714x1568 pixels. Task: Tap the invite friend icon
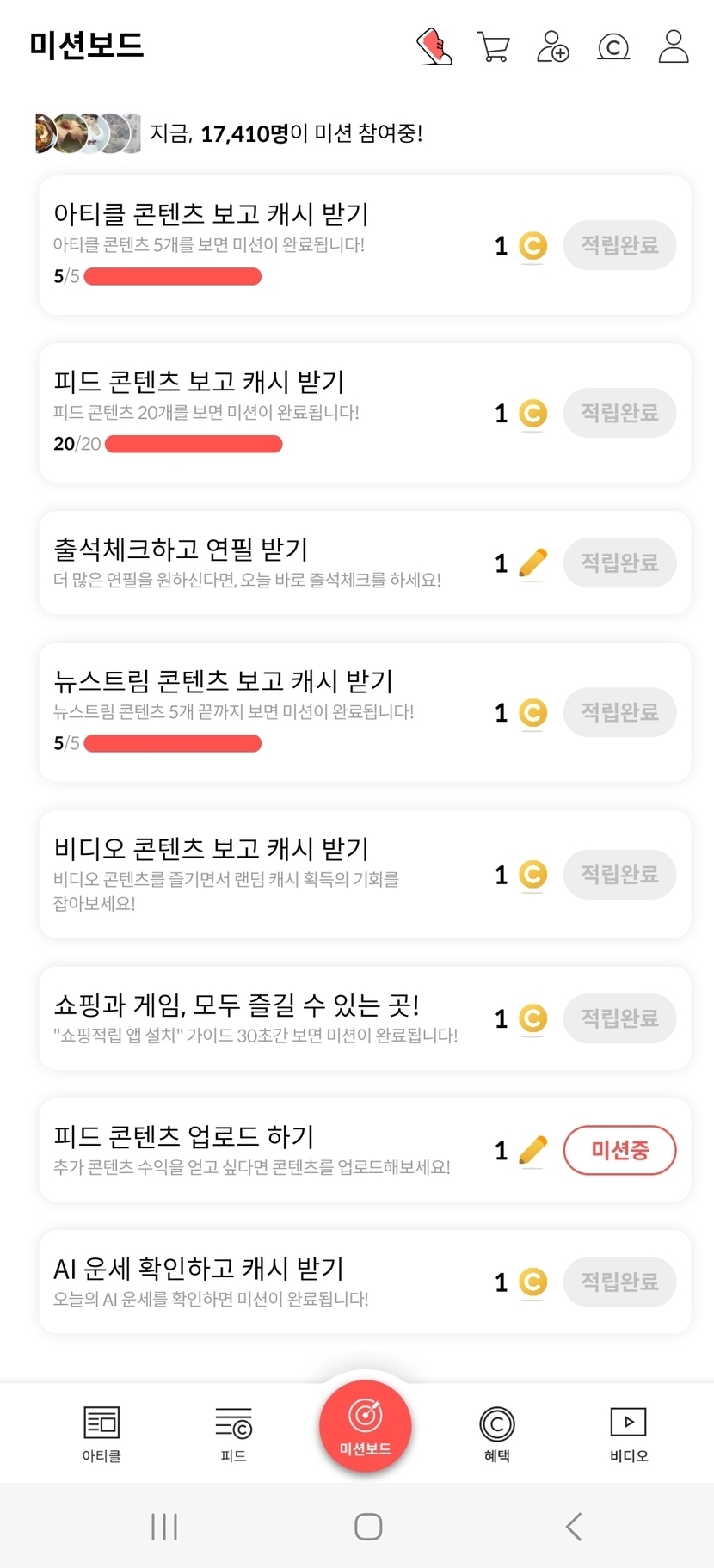click(x=552, y=46)
